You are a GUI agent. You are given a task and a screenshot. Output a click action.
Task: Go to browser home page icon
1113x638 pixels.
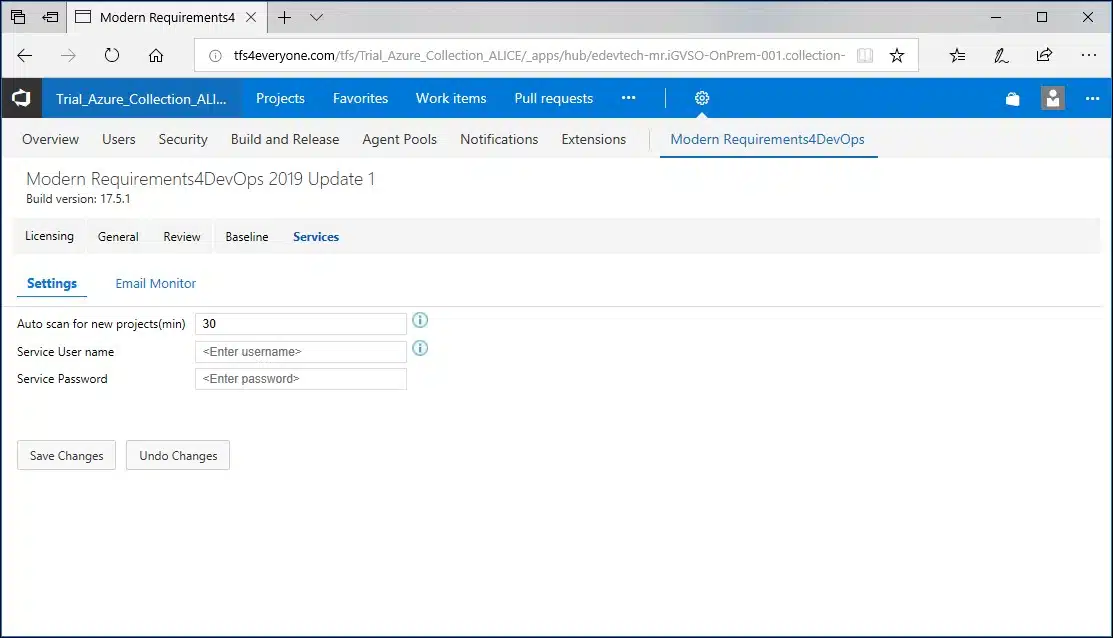pos(156,56)
